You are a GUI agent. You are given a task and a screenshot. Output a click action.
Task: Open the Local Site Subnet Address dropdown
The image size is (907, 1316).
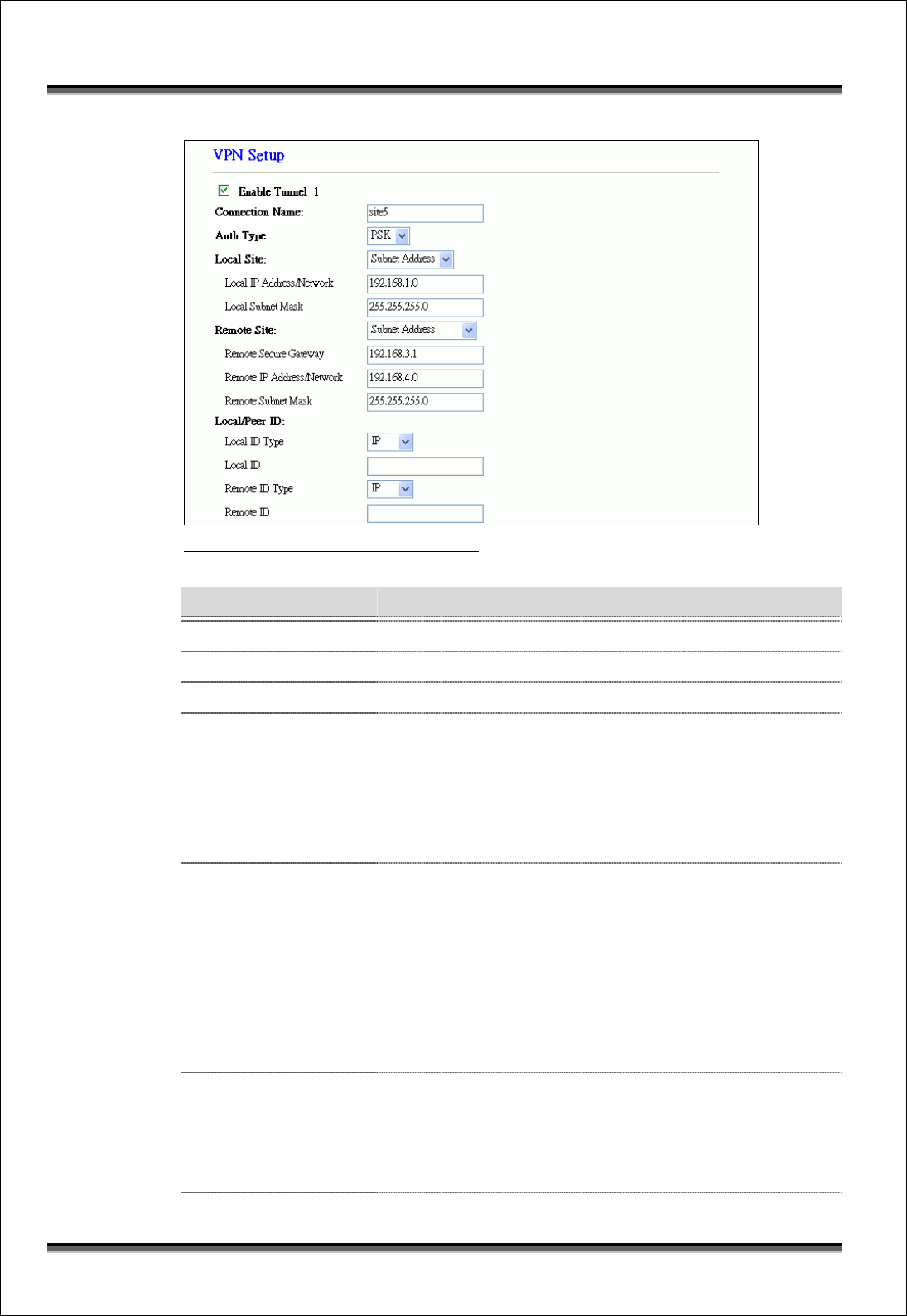(410, 259)
